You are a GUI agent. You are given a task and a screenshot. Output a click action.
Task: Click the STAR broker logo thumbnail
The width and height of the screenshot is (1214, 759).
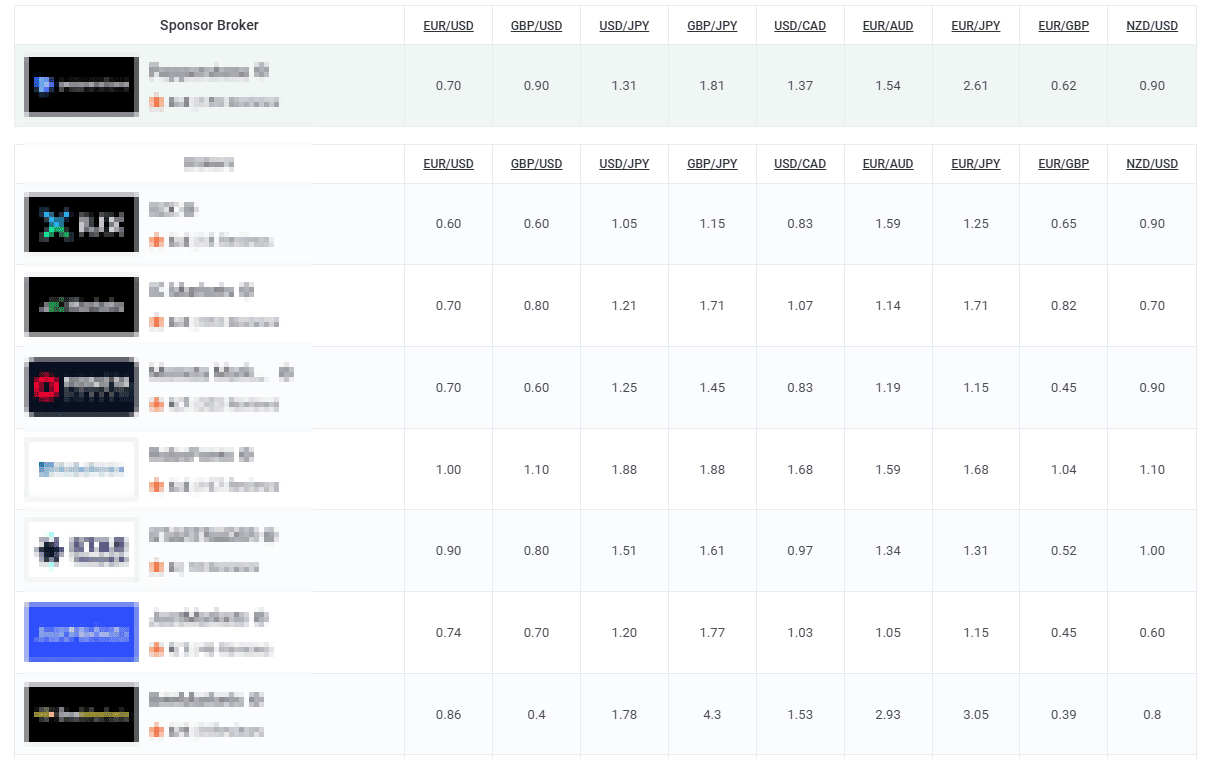(82, 550)
